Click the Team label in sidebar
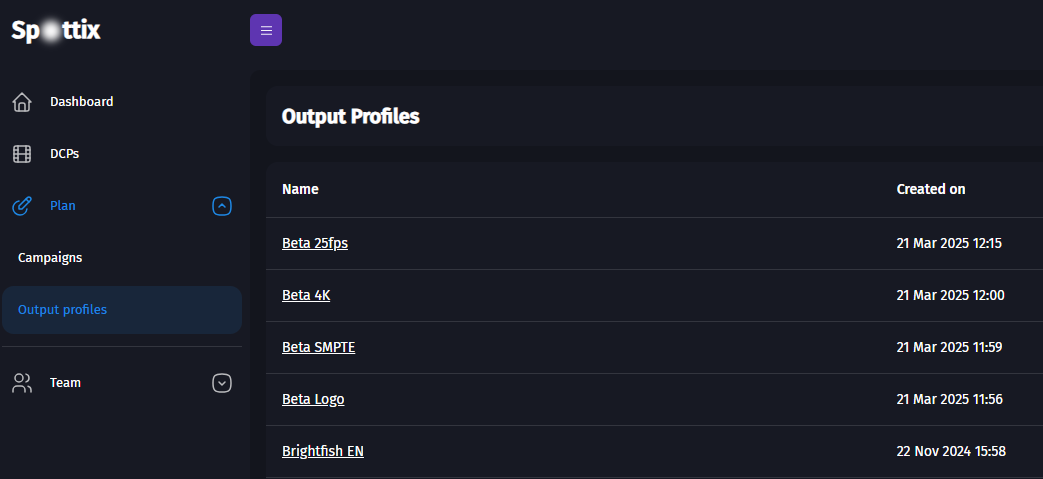 point(65,383)
